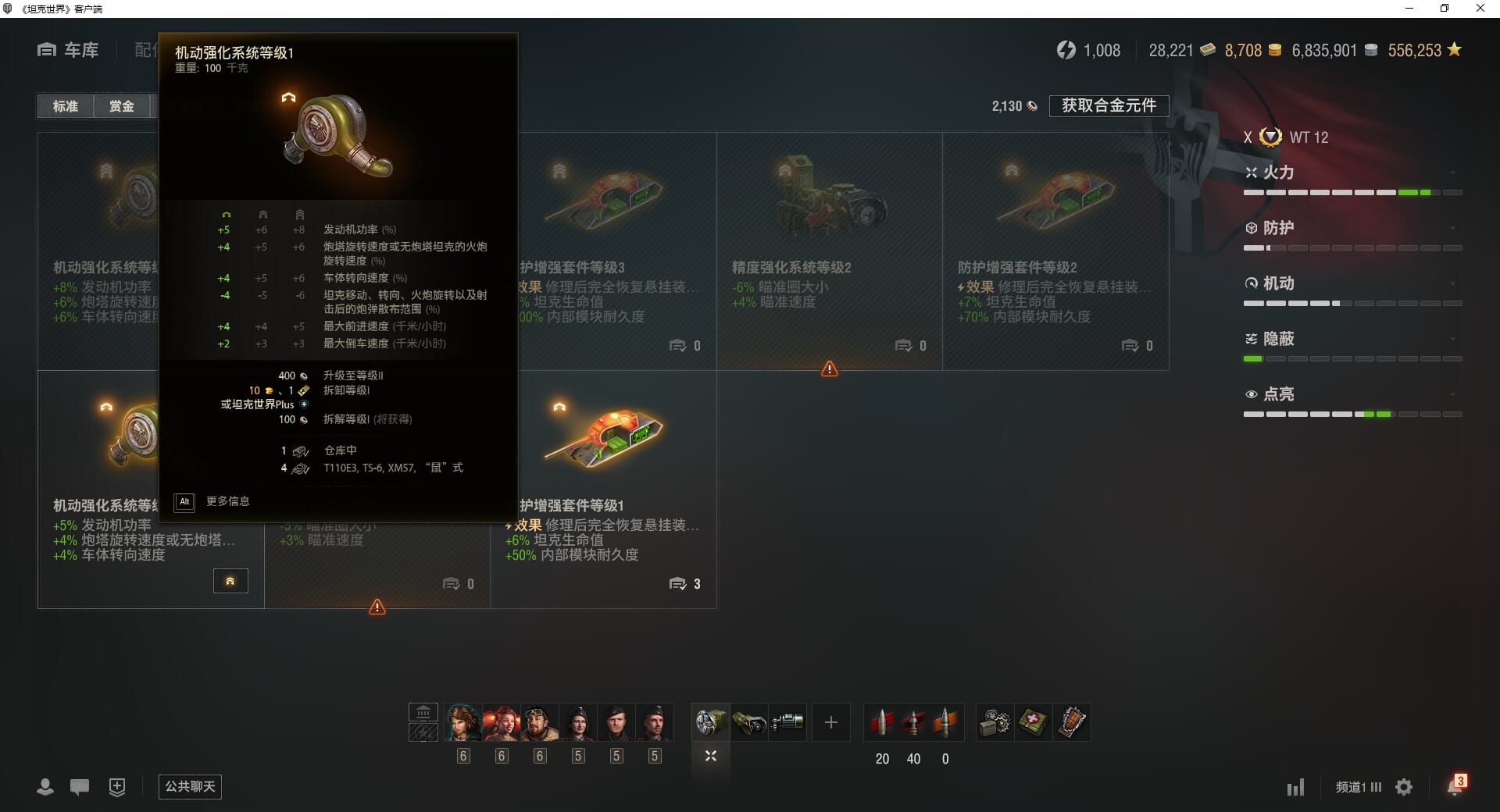
Task: Click the upgrade button on 机动强化系统 card
Action: point(230,581)
